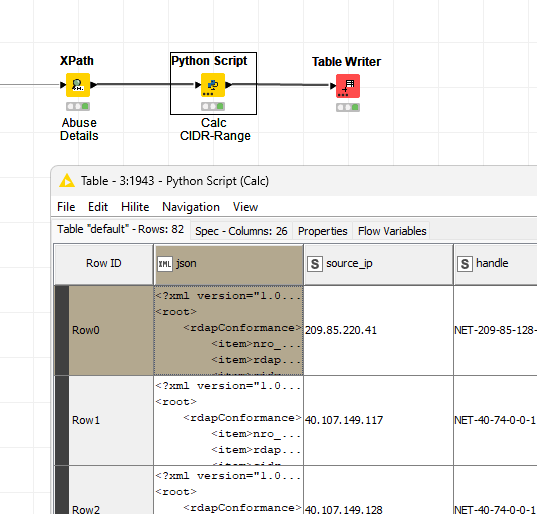537x514 pixels.
Task: Select the 209.85.220.41 source_ip cell
Action: point(378,330)
